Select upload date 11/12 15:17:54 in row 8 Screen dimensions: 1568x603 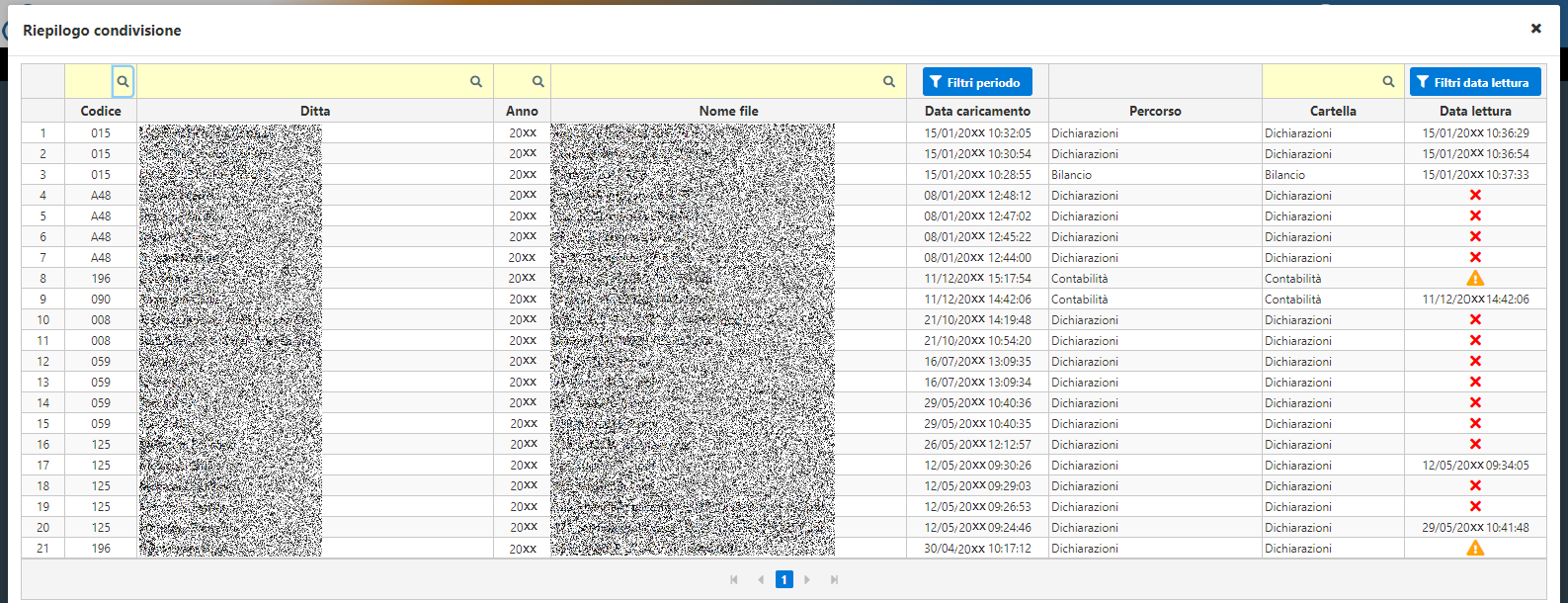(x=977, y=278)
